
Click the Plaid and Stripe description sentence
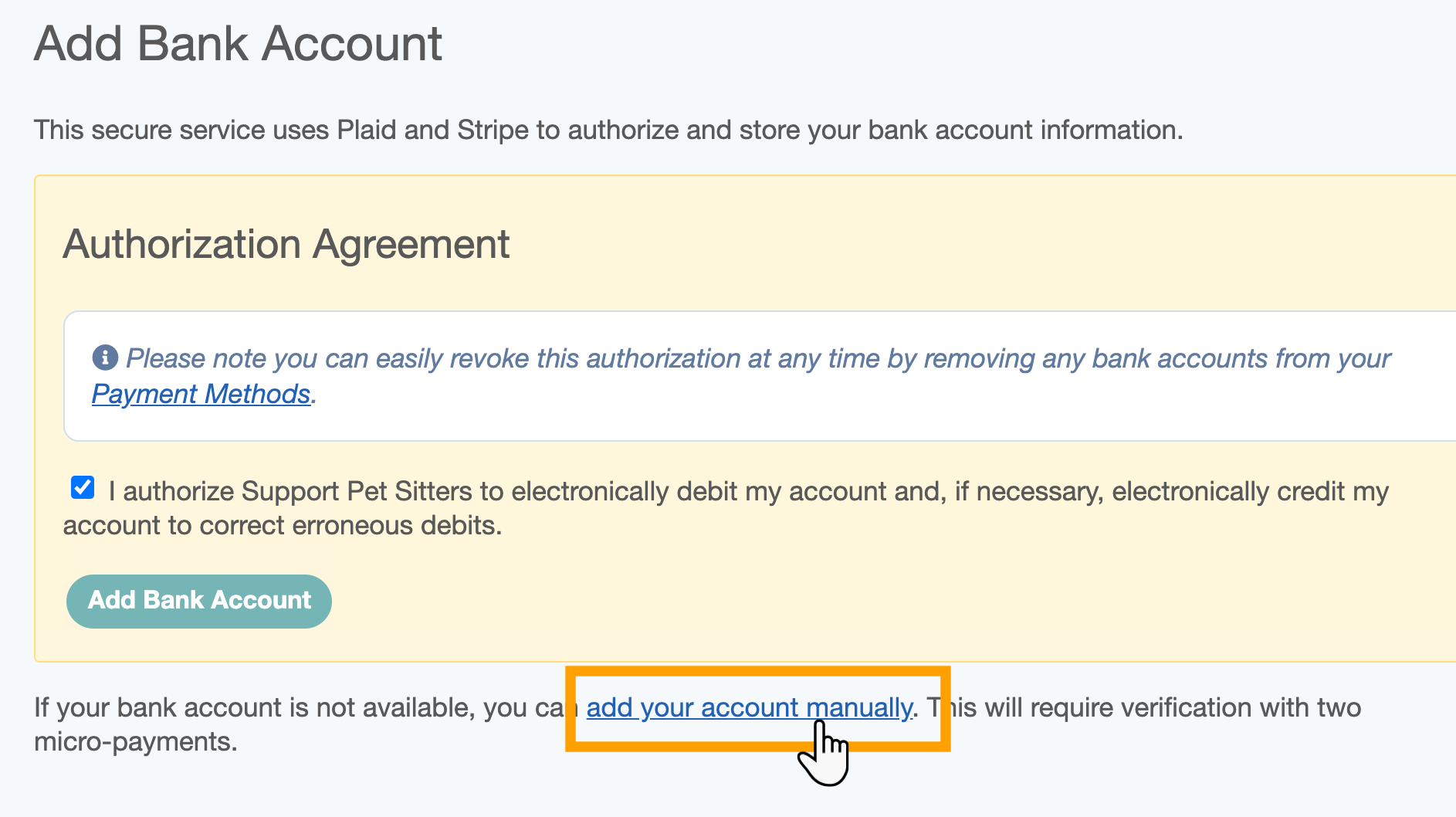pos(608,130)
